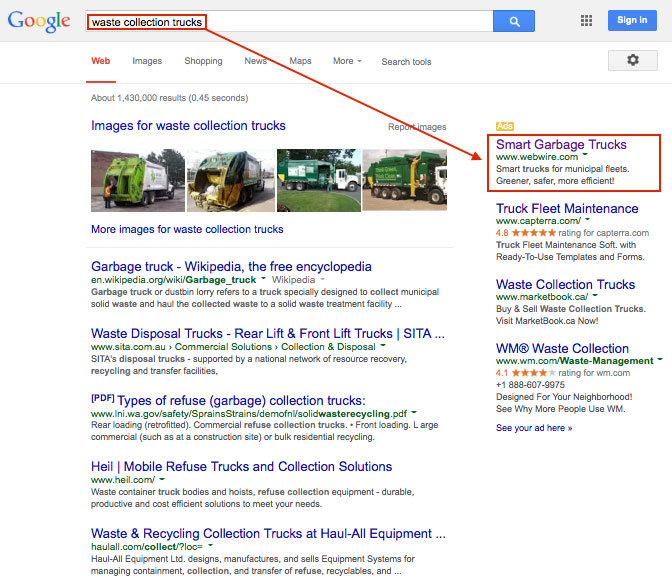Image resolution: width=672 pixels, height=588 pixels.
Task: Expand arrow next to gray Wikipedia label
Action: pos(322,279)
